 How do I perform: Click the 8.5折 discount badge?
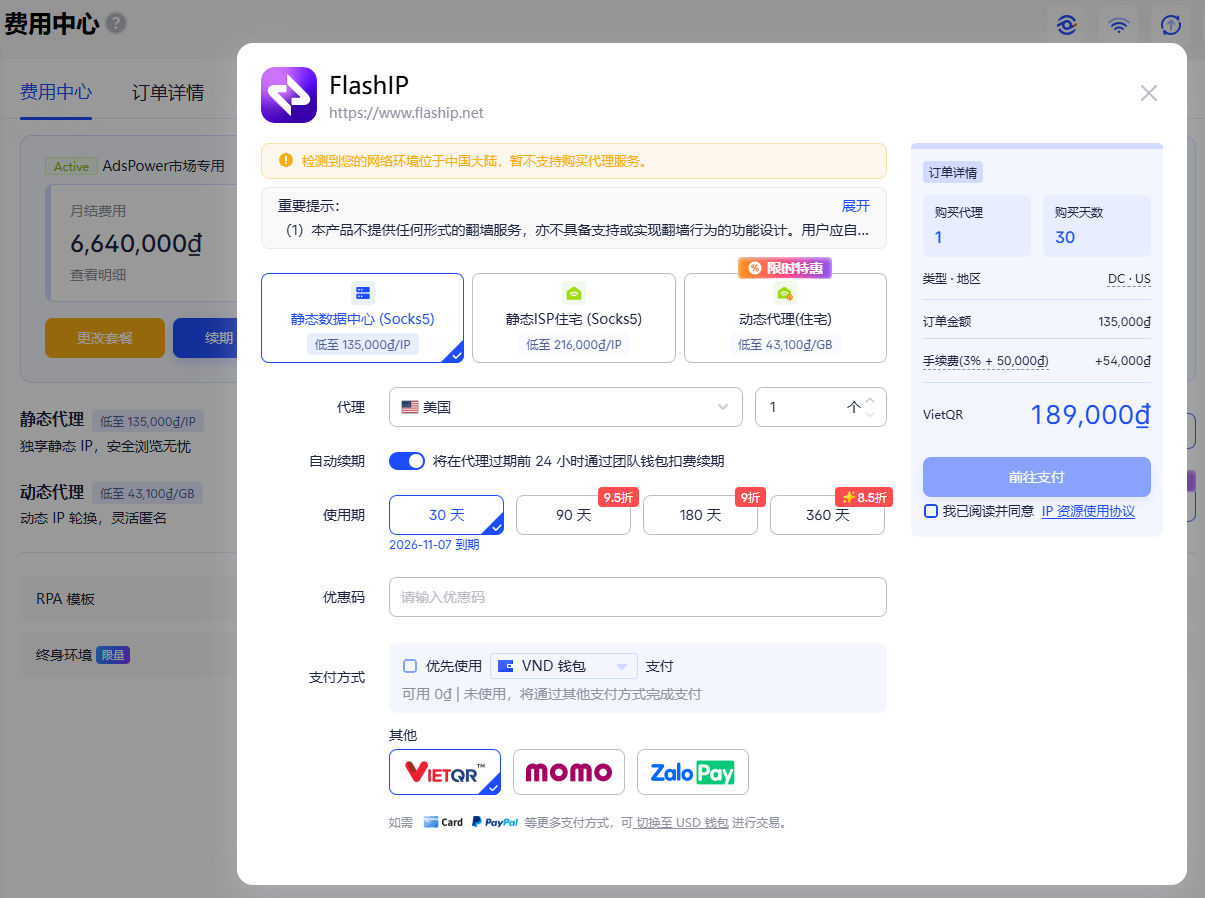[x=863, y=497]
